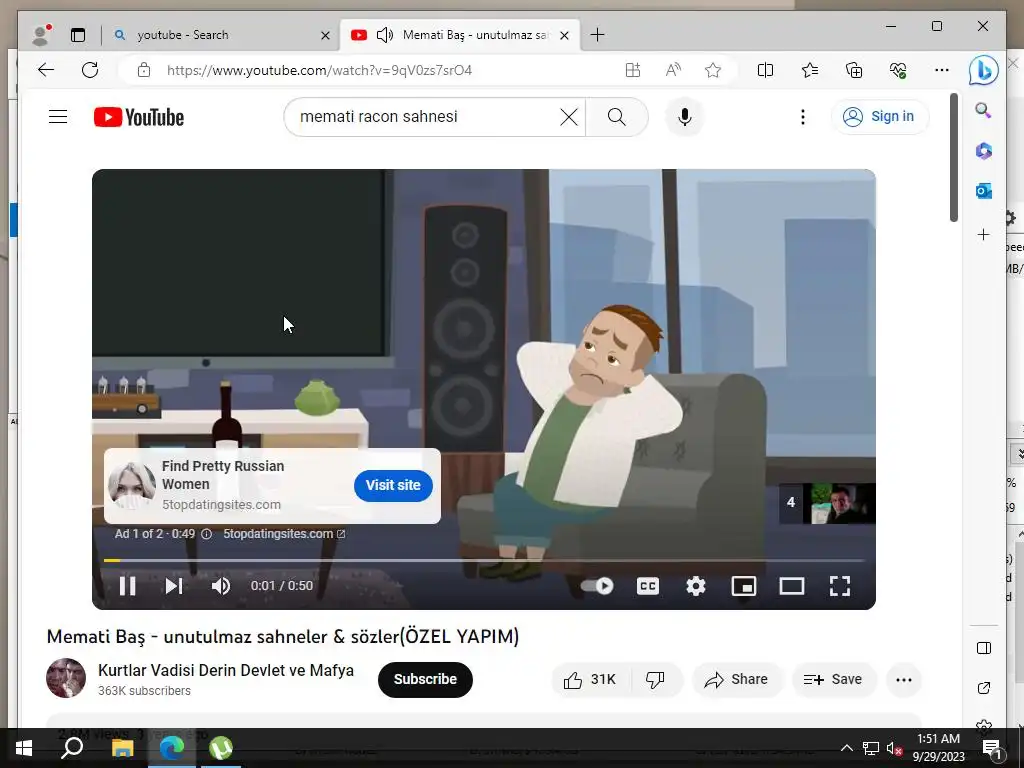Add app to sidebar with plus
This screenshot has width=1024, height=768.
pos(984,234)
